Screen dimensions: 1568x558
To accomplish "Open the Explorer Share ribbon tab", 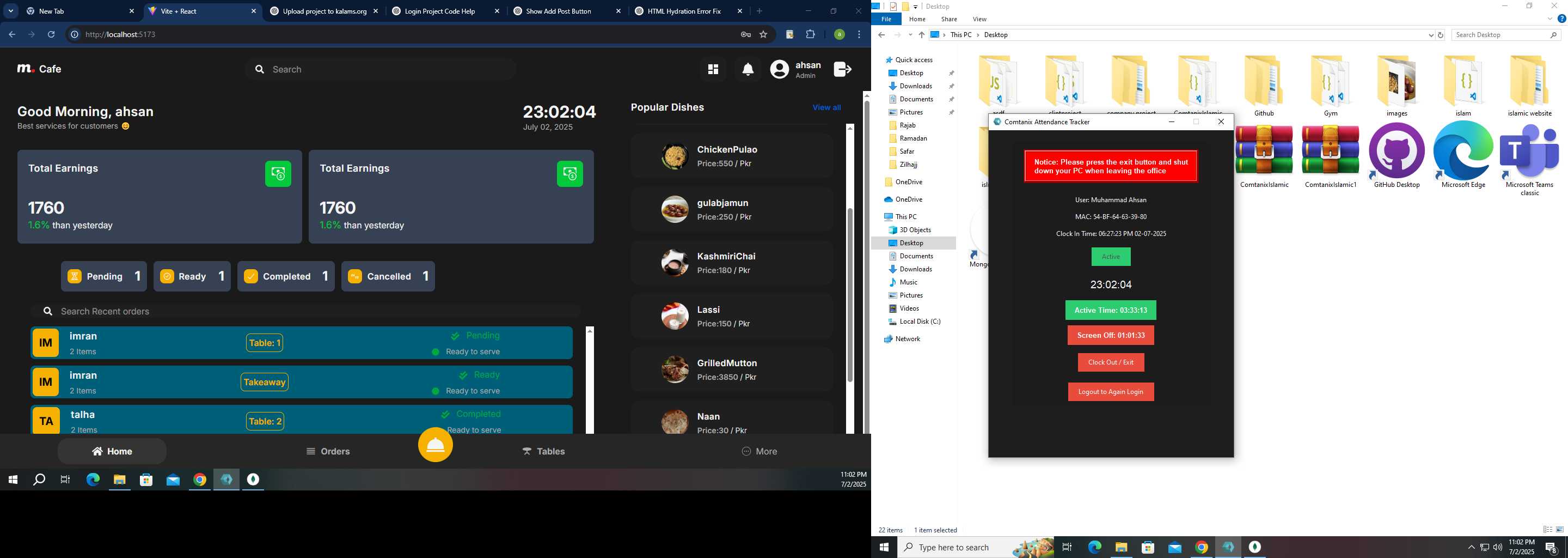I will point(948,19).
